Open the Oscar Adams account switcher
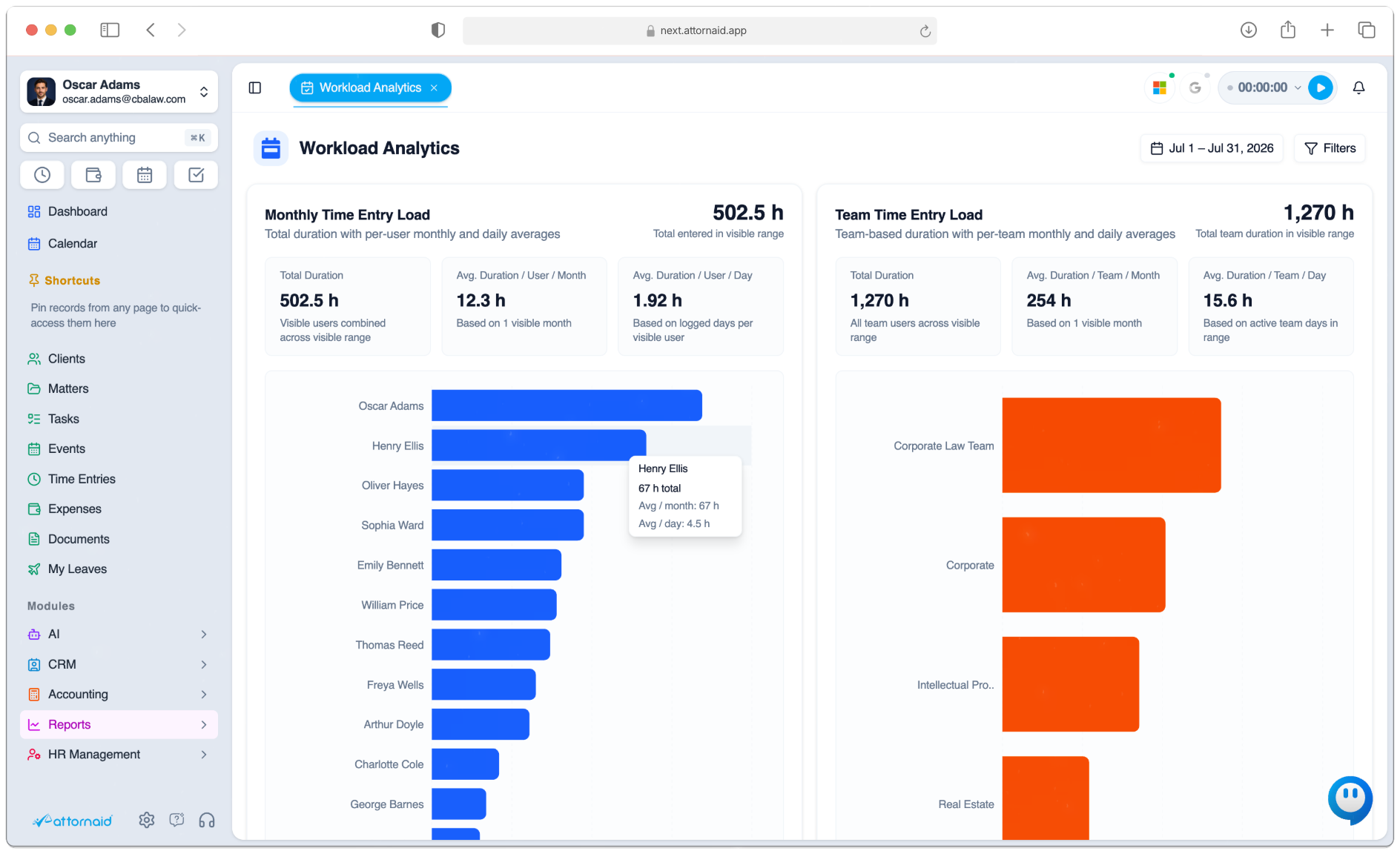The width and height of the screenshot is (1400, 854). pos(119,91)
